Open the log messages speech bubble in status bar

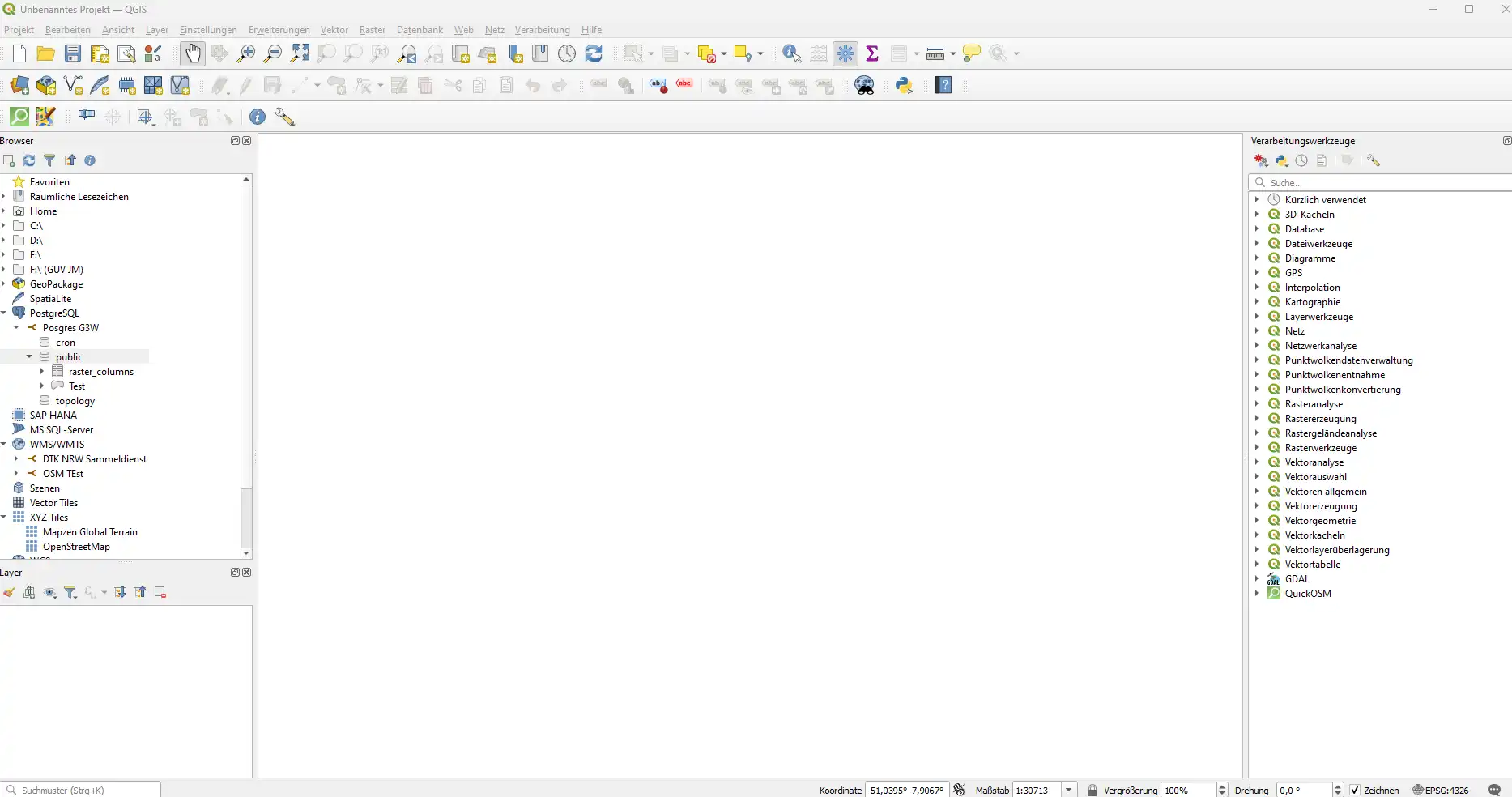tap(1494, 790)
